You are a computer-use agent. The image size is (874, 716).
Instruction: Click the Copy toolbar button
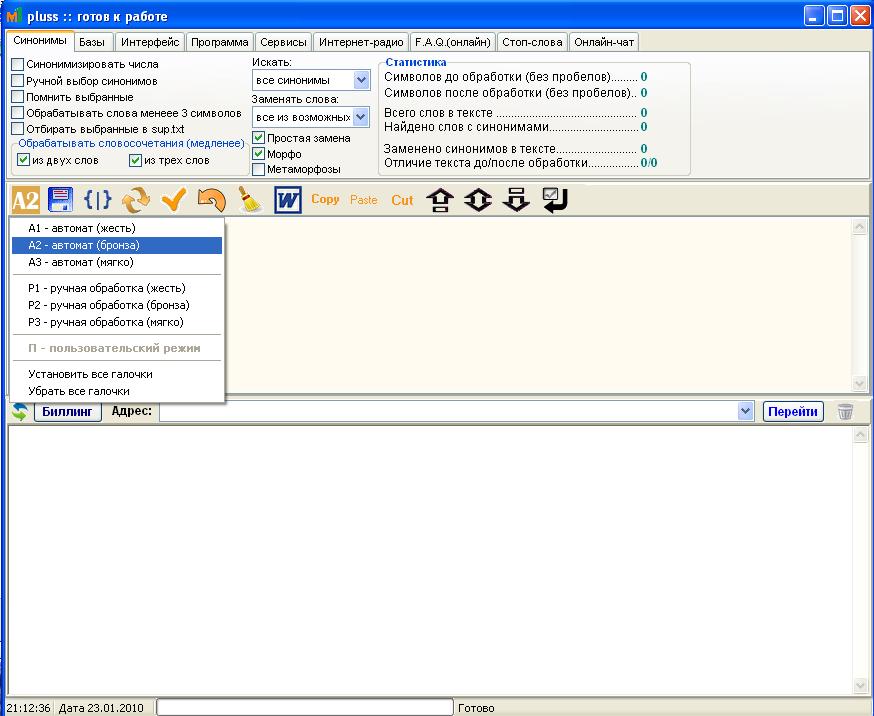(x=325, y=200)
